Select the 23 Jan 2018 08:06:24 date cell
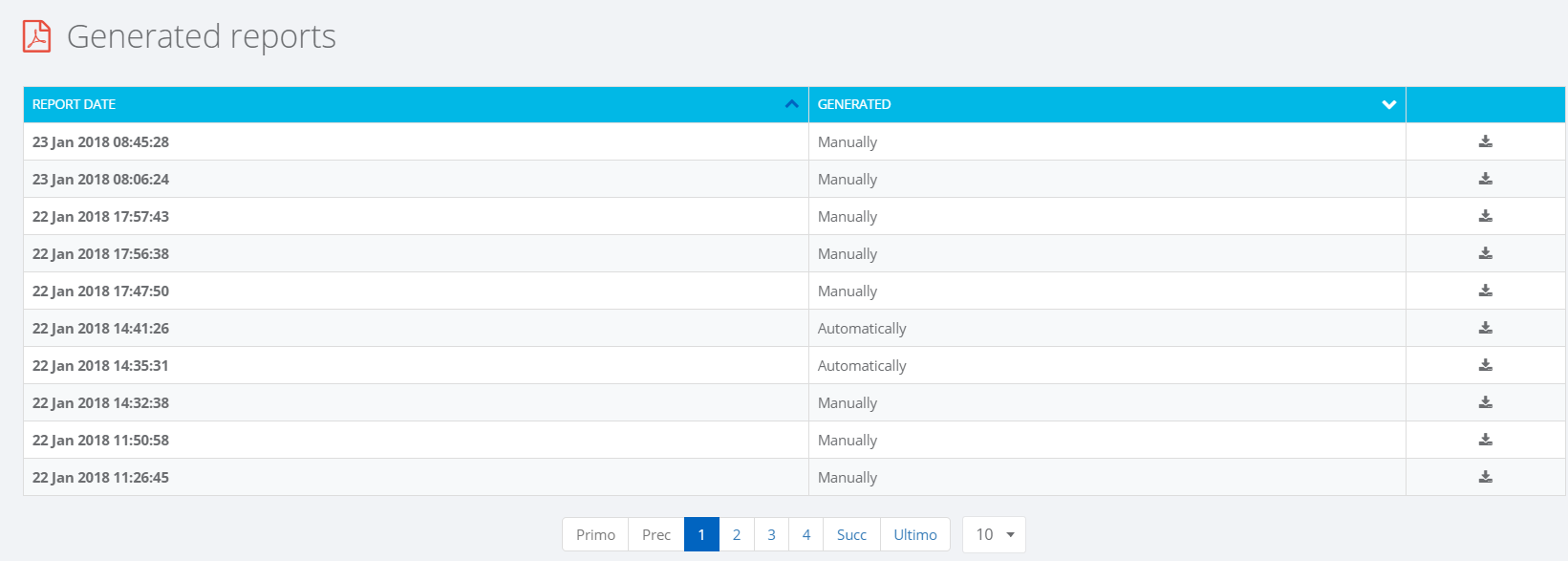The height and width of the screenshot is (561, 1568). [x=416, y=179]
